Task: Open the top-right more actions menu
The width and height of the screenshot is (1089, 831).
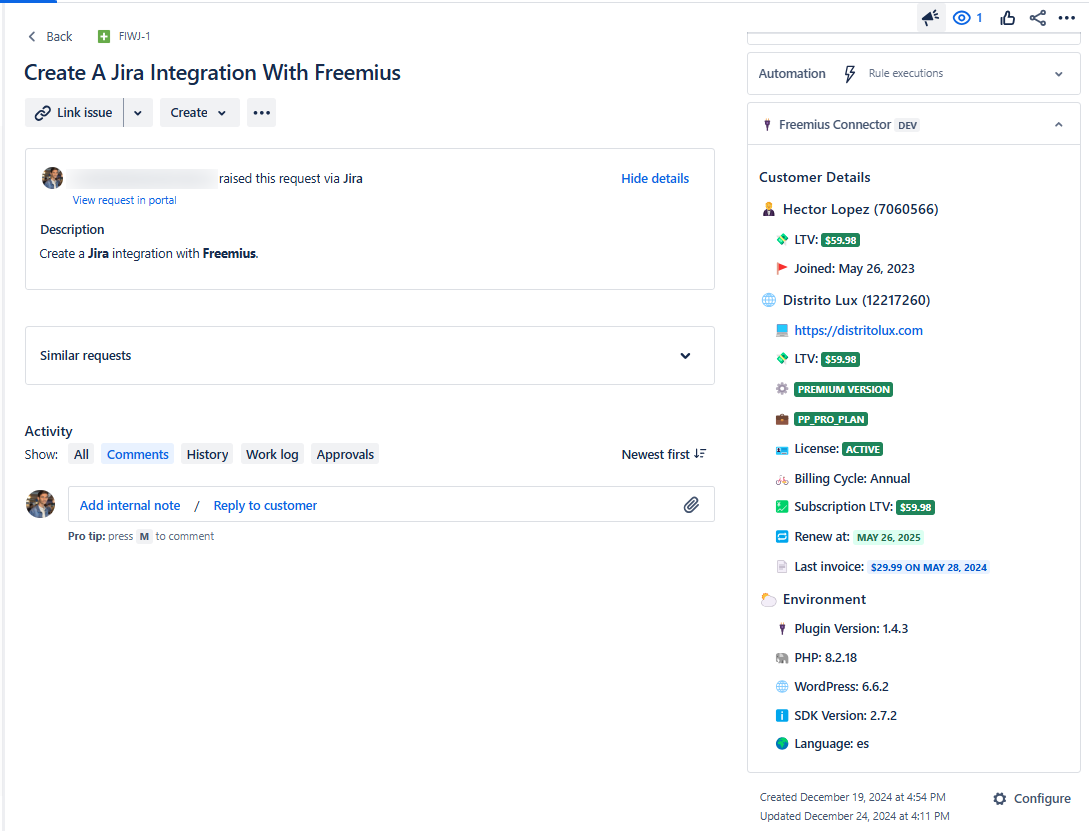Action: [1067, 18]
